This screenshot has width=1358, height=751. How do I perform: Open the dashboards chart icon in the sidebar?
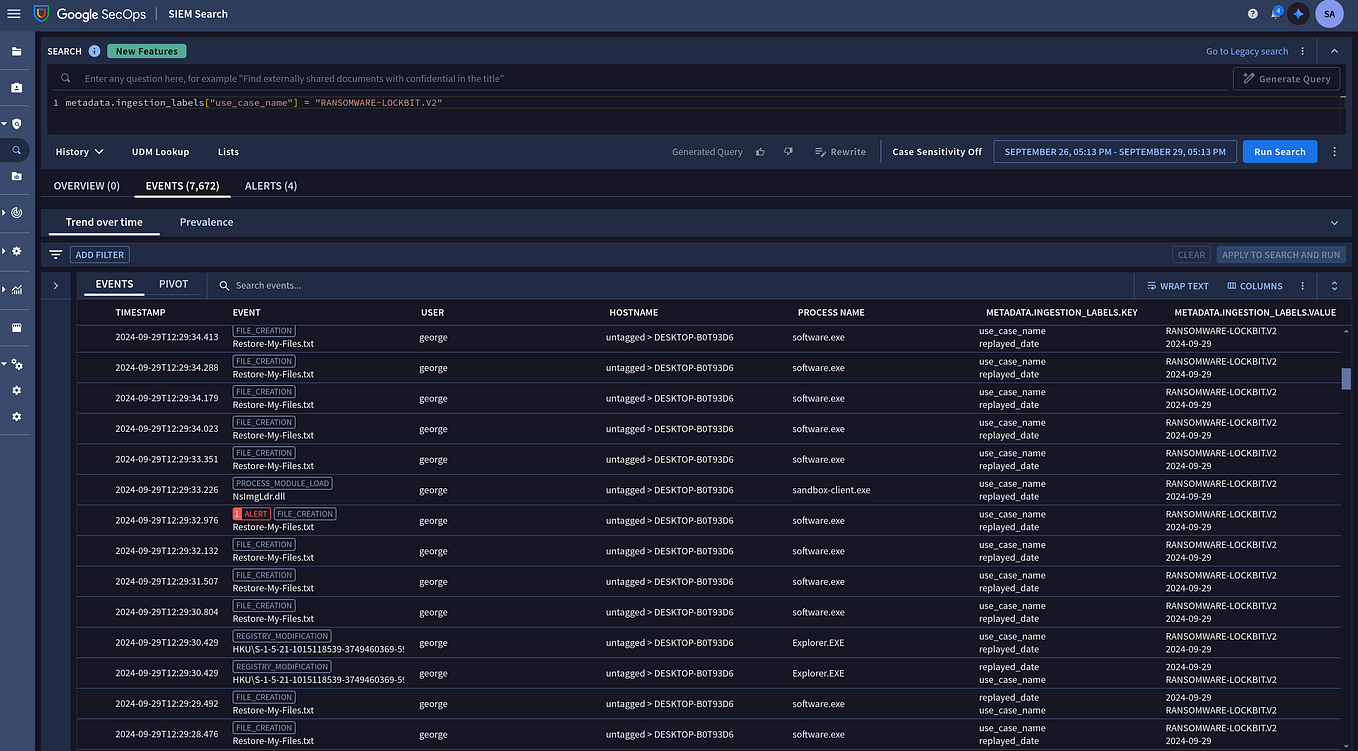16,288
